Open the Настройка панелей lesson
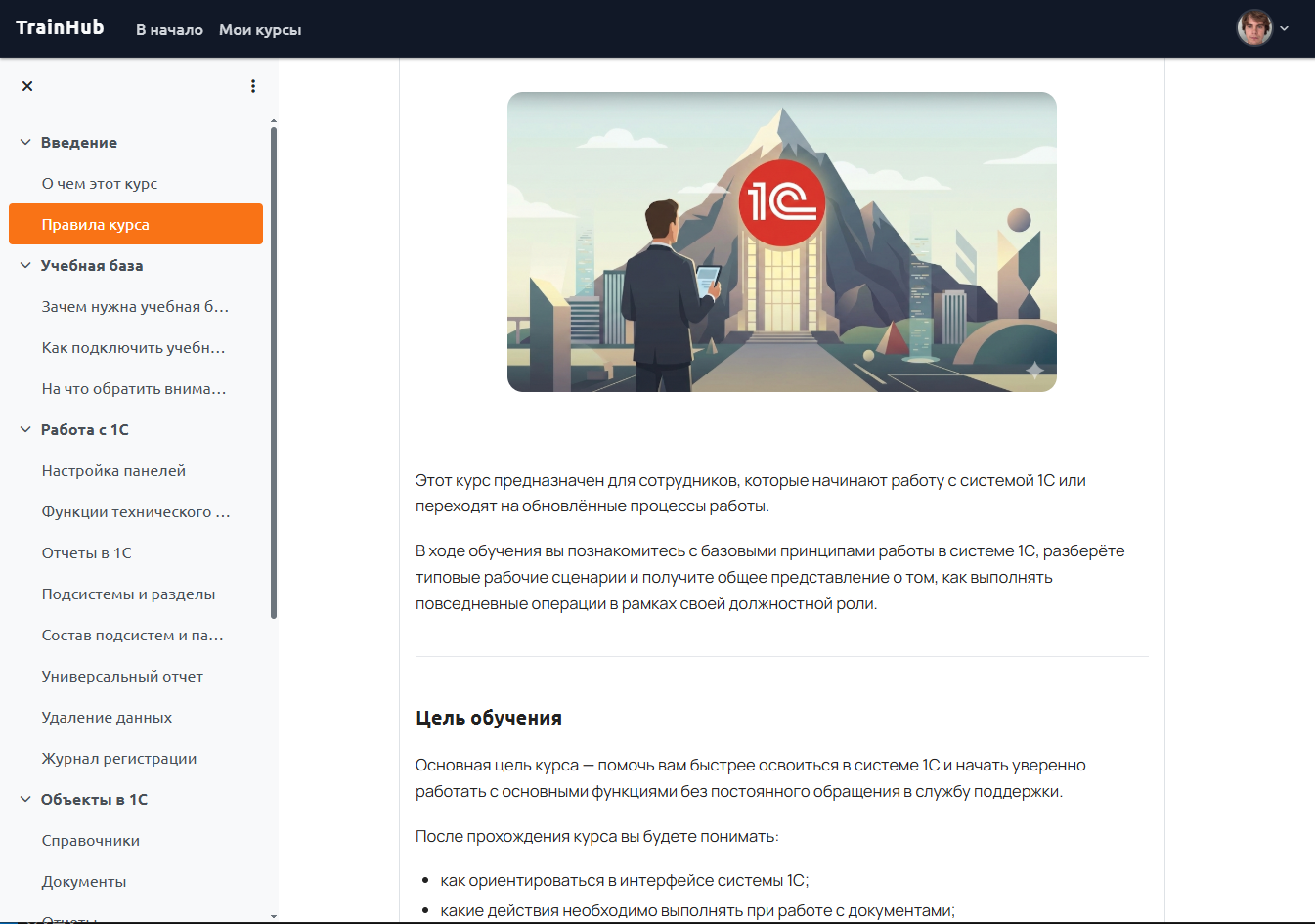 point(113,471)
